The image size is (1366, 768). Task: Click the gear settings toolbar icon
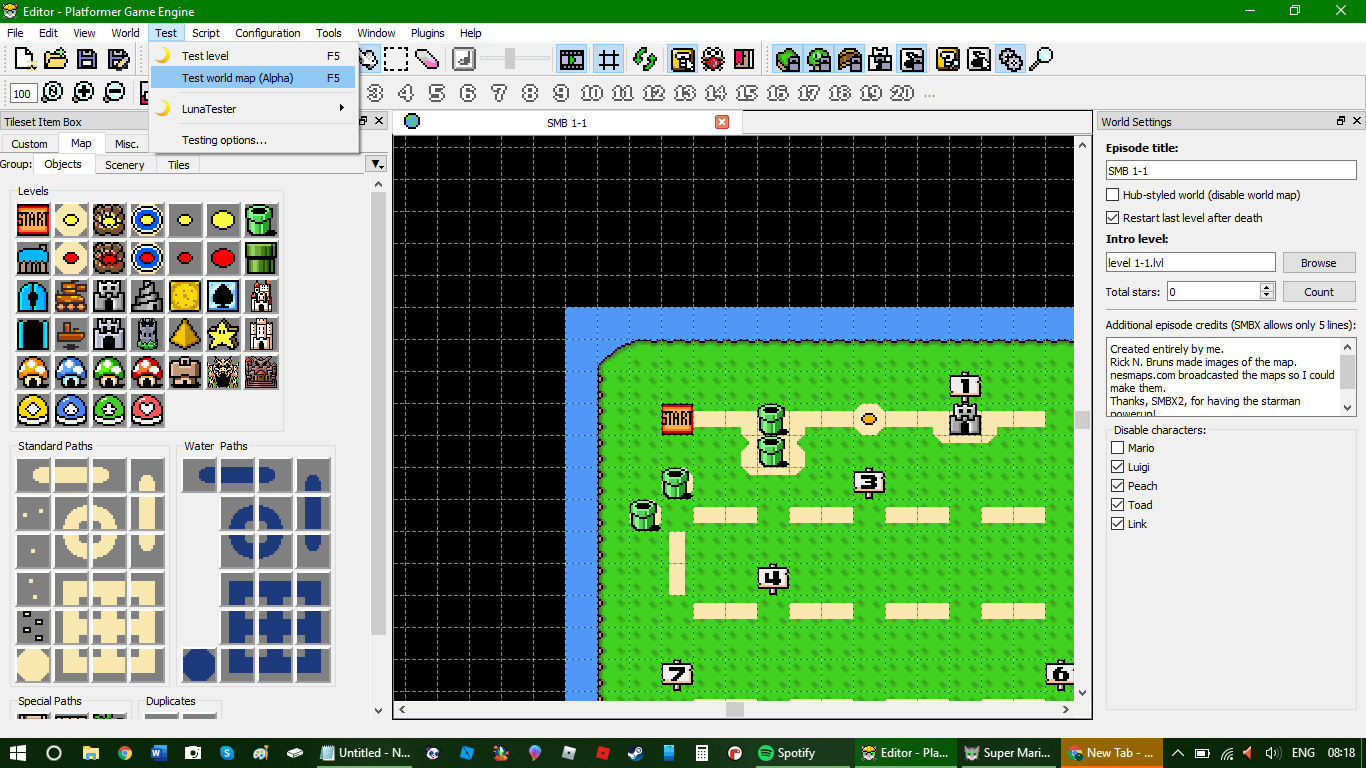tap(1011, 59)
